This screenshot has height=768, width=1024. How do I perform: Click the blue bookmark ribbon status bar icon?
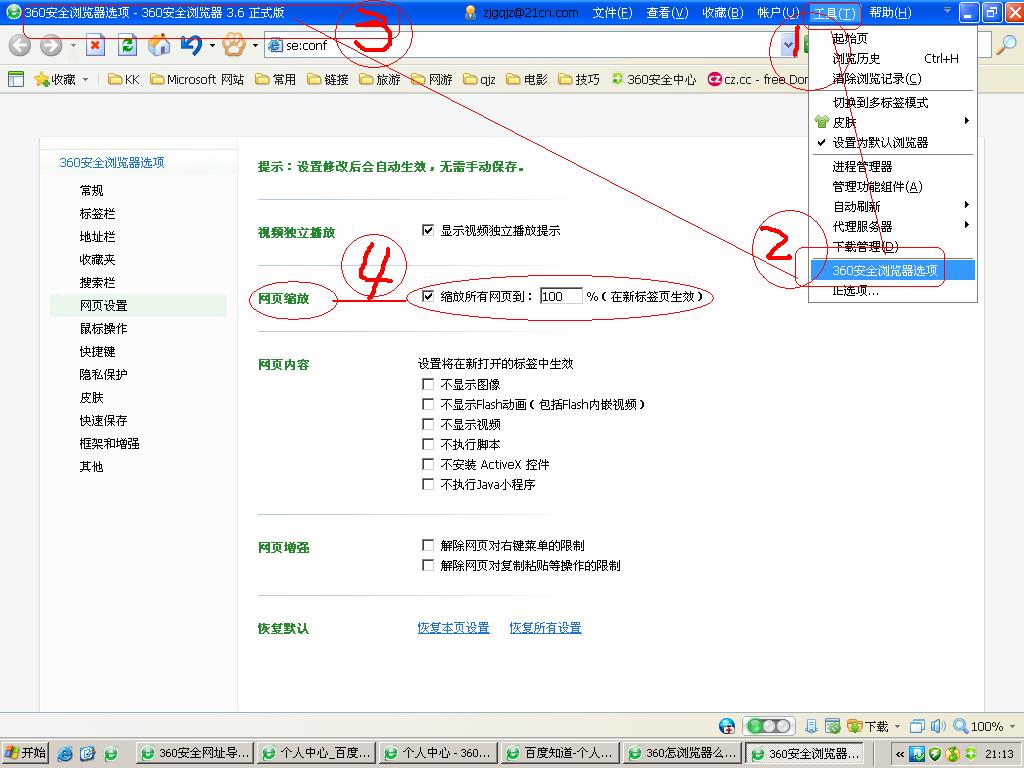click(812, 726)
